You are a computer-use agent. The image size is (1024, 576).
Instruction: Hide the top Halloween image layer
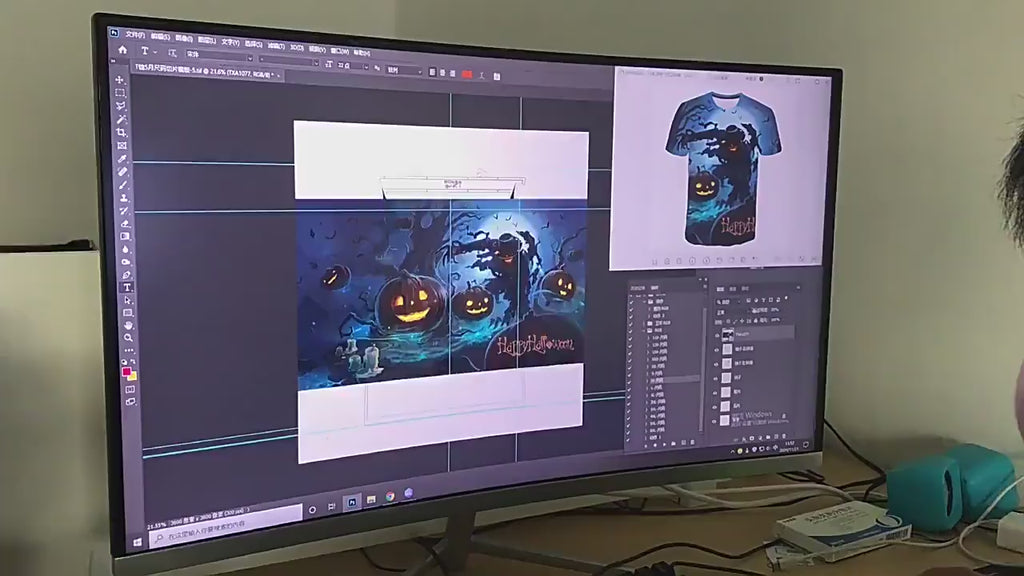716,335
